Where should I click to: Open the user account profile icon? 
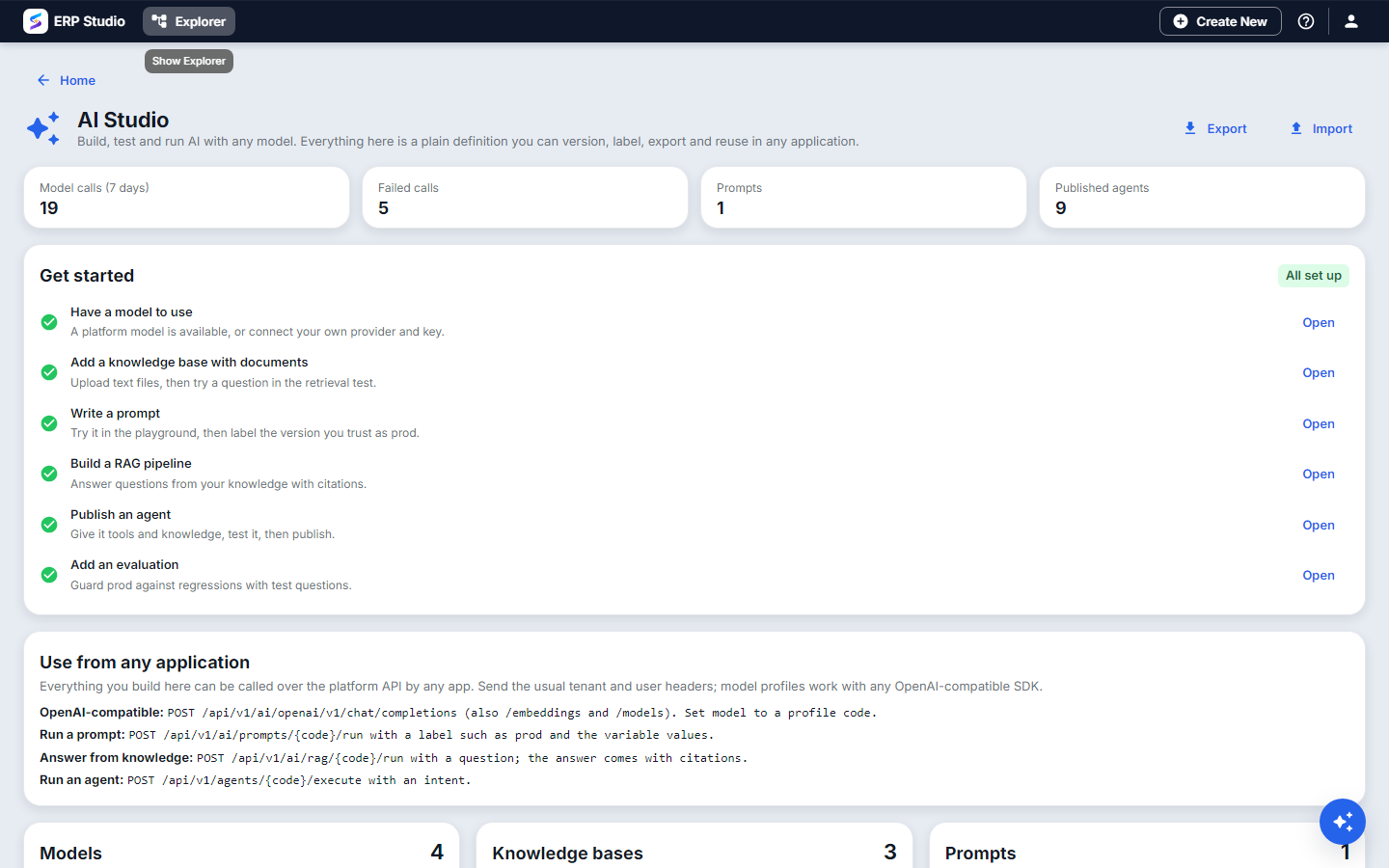(x=1351, y=21)
